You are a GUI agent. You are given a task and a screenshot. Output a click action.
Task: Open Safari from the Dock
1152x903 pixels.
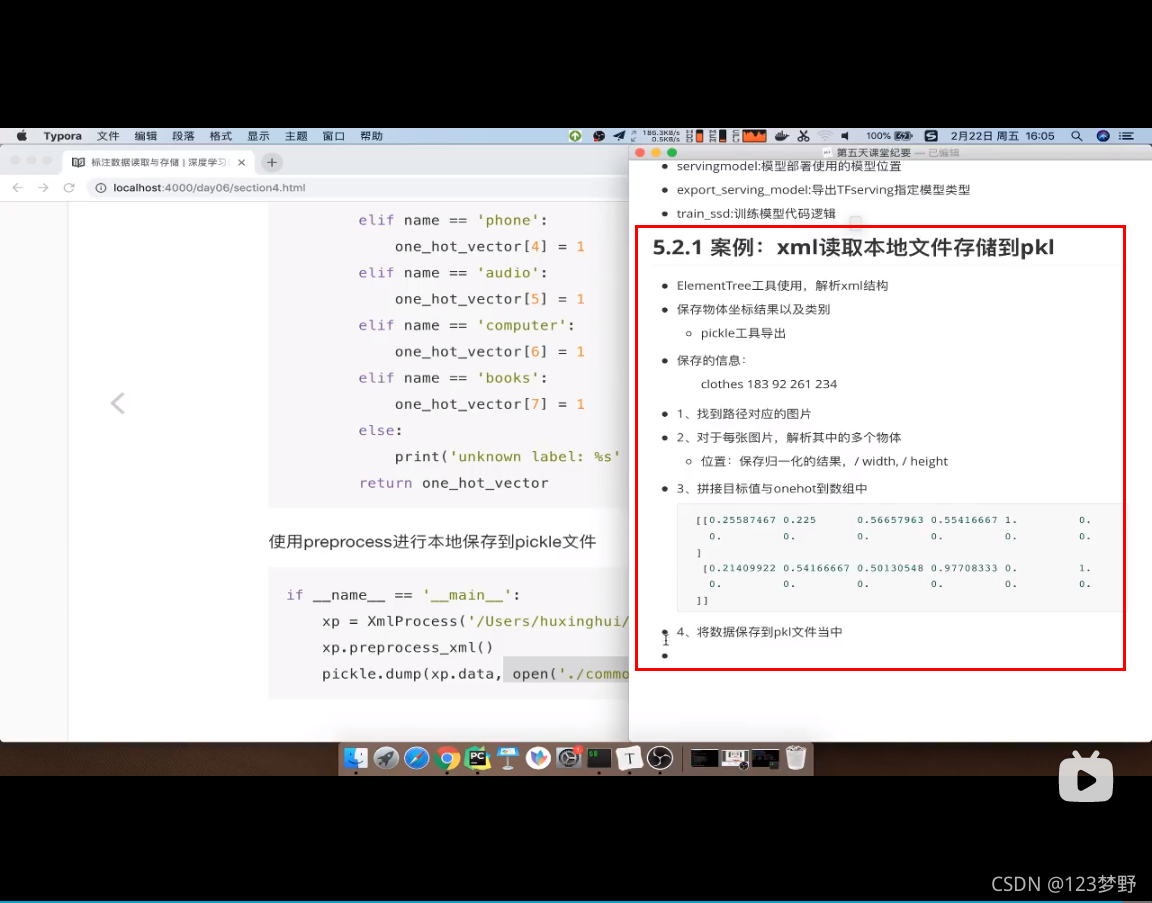click(417, 758)
